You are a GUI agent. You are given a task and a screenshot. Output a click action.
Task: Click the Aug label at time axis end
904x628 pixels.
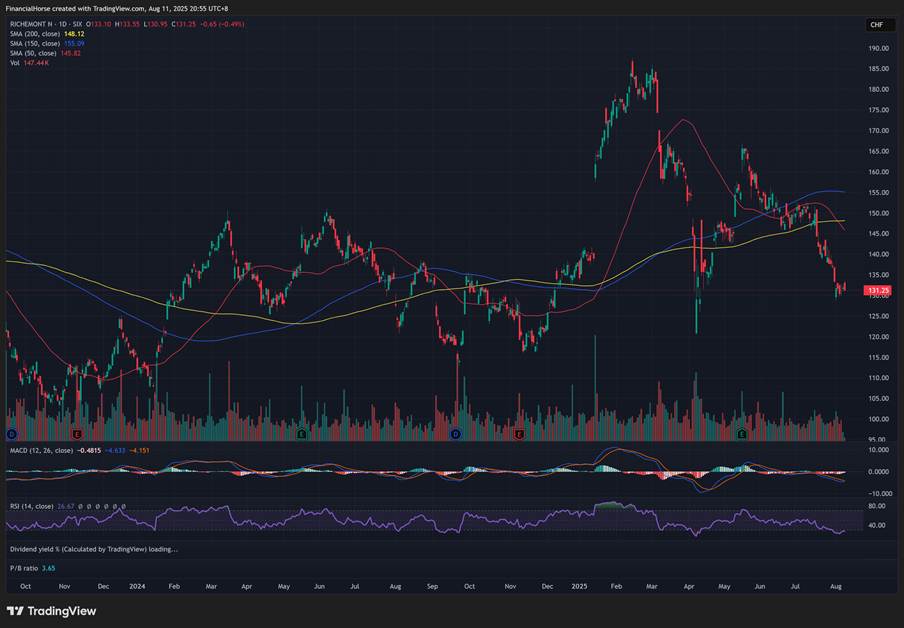point(836,586)
